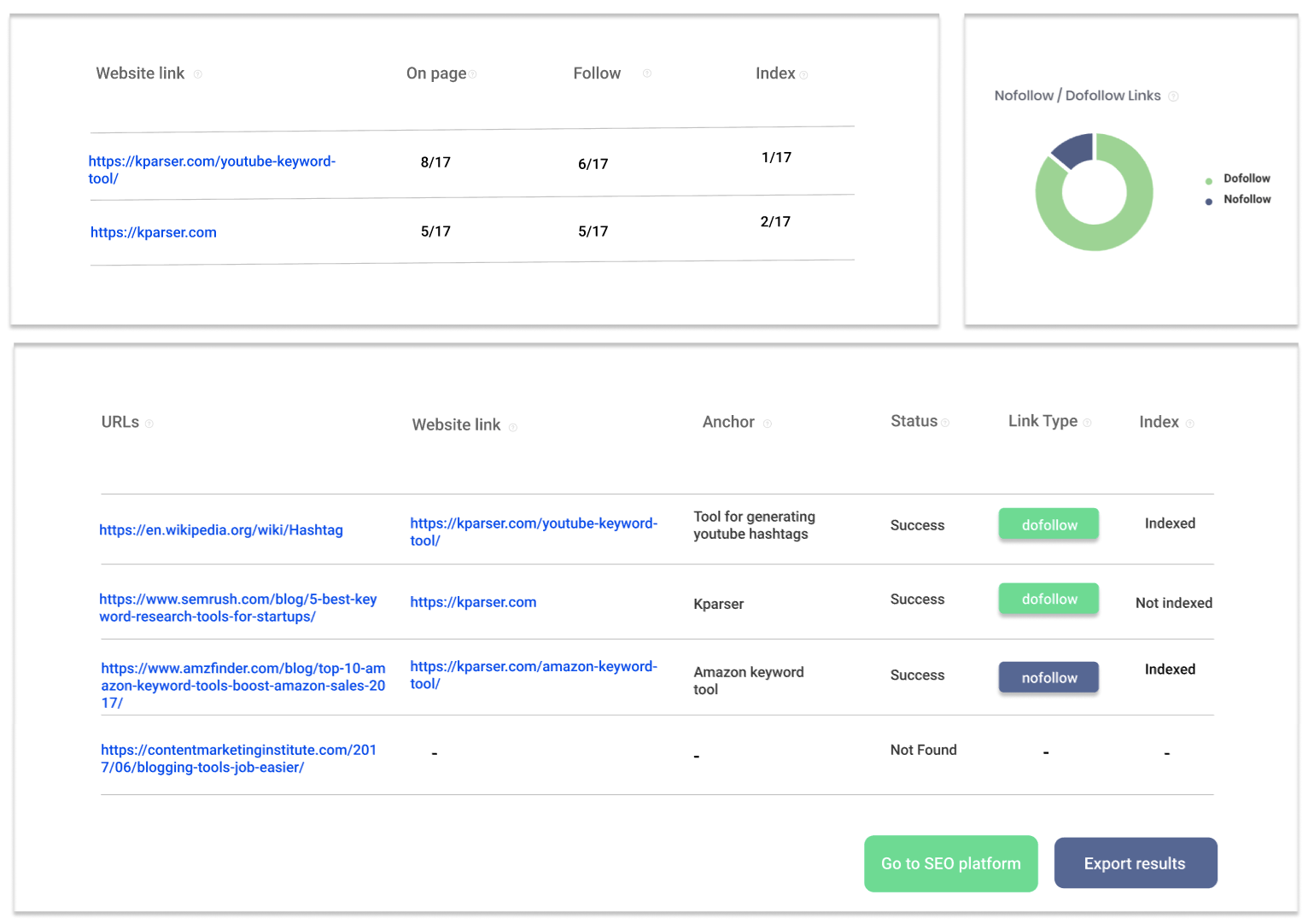Click info icon next to Nofollow / Dofollow Links title

tap(1173, 96)
